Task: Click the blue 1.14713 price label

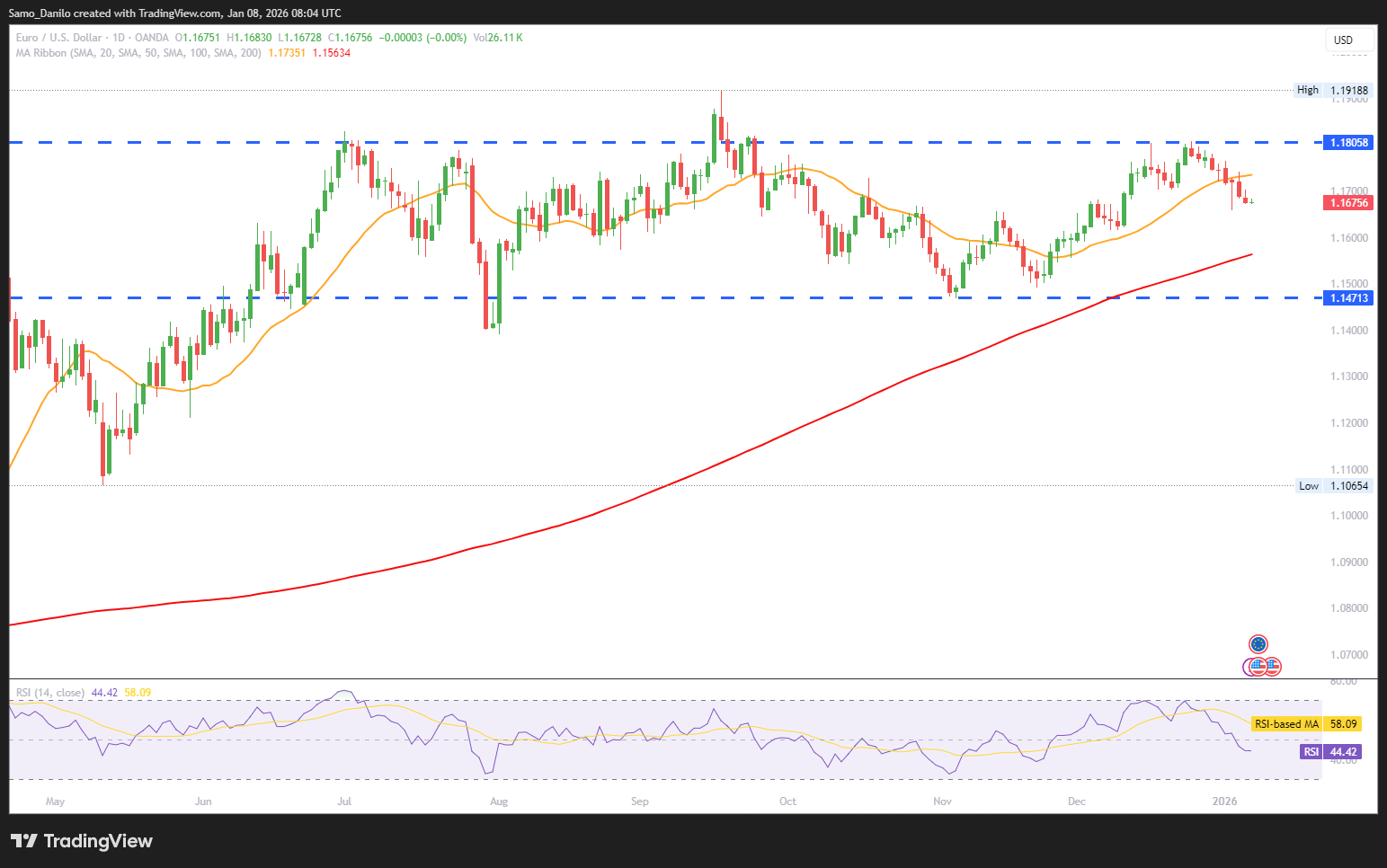Action: pyautogui.click(x=1348, y=298)
